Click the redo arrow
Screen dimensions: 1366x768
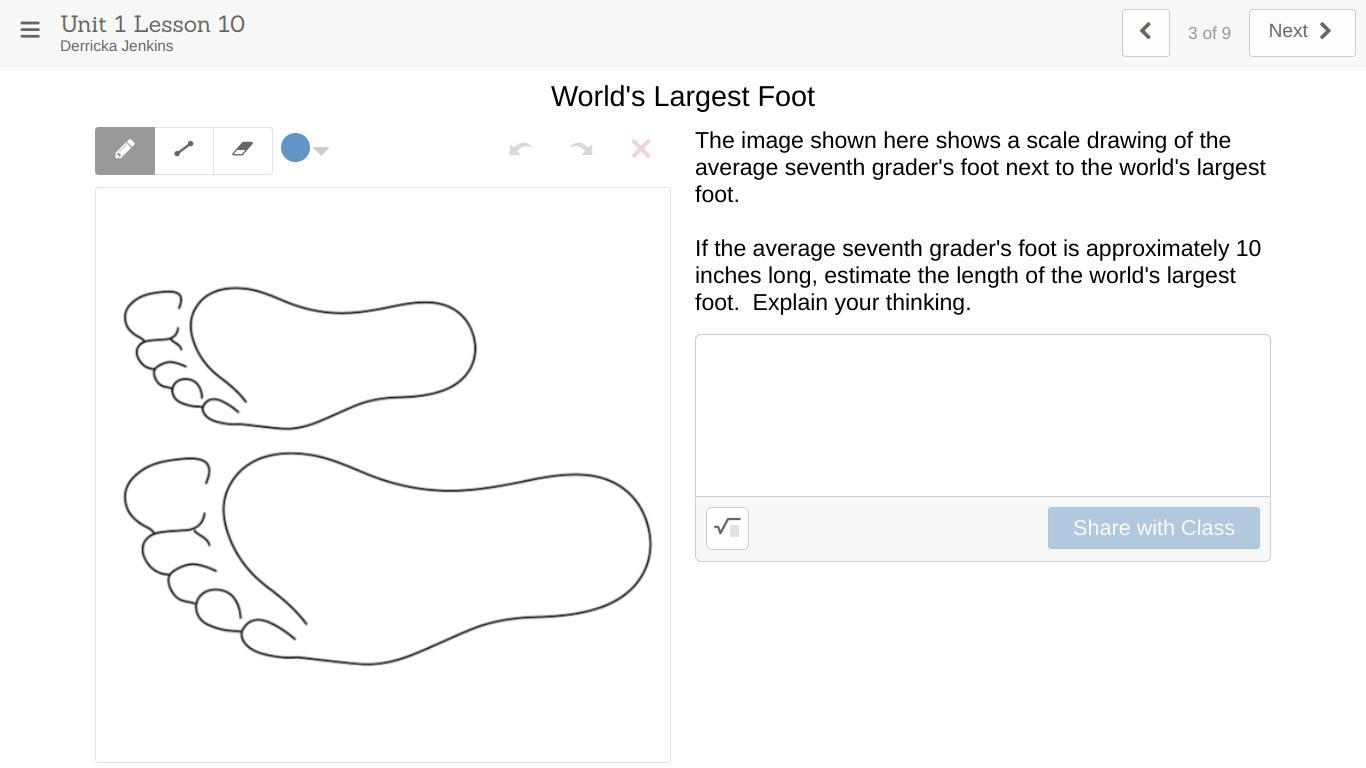(x=581, y=150)
